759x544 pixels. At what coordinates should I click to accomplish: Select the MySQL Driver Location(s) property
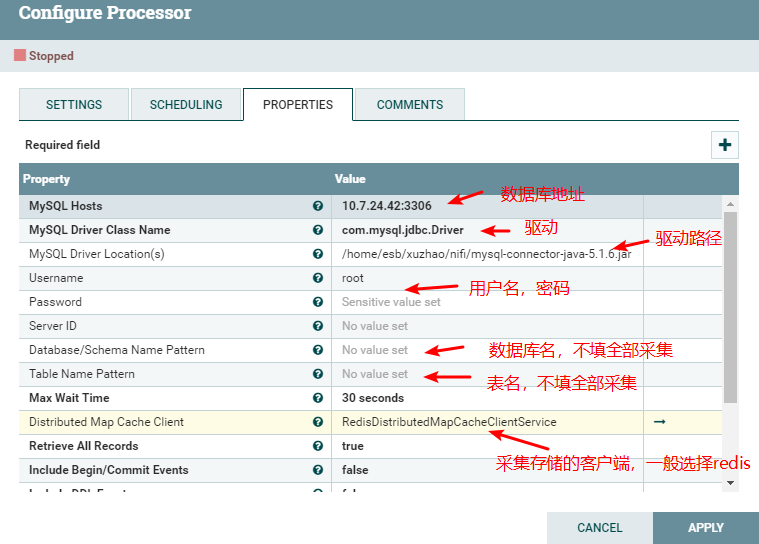pyautogui.click(x=96, y=254)
